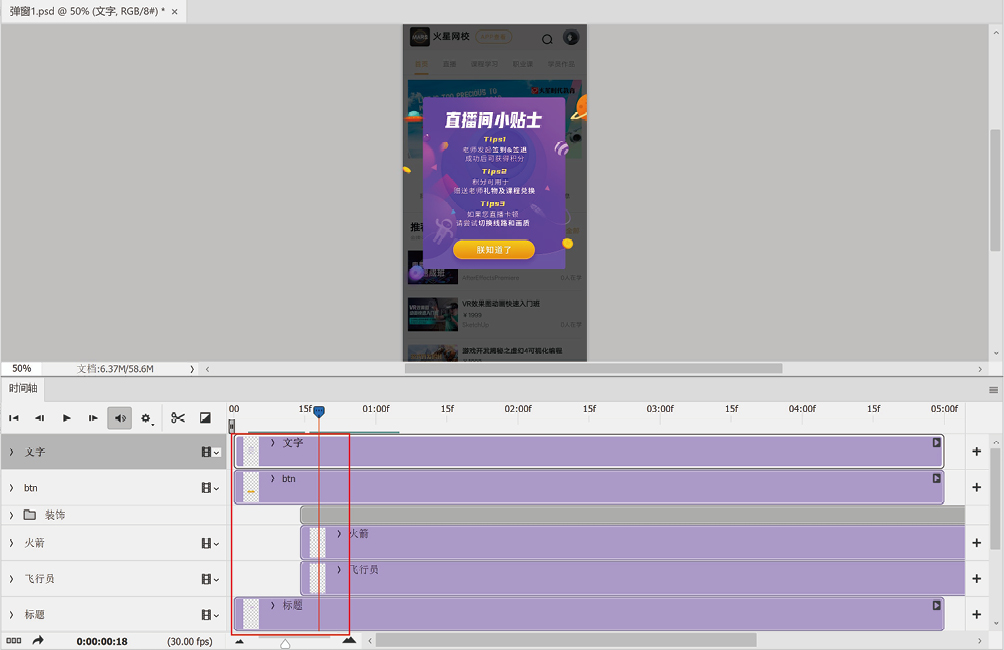
Task: Expand the 装饰 group track
Action: click(12, 515)
